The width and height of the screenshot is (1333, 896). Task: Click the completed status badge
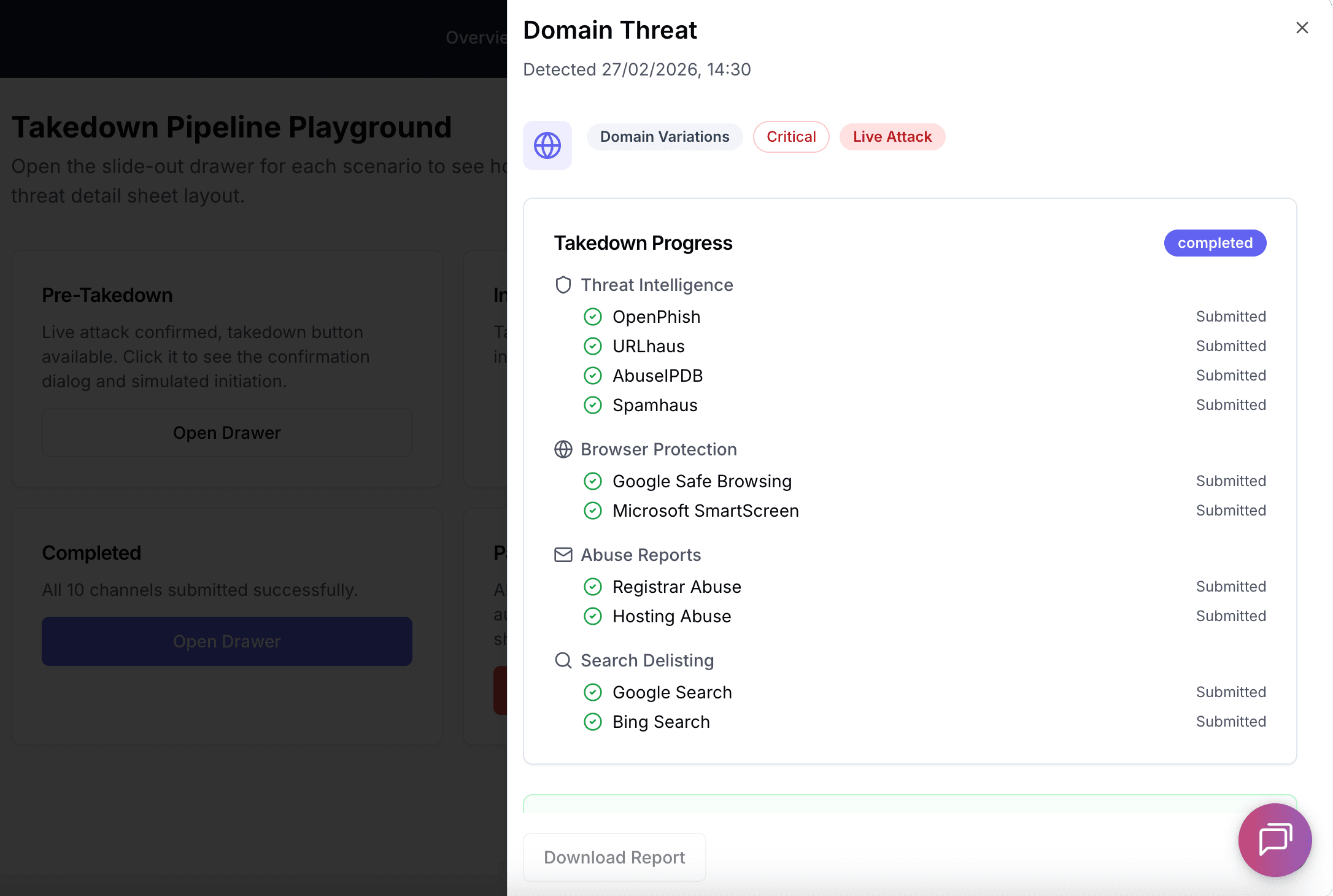coord(1215,243)
